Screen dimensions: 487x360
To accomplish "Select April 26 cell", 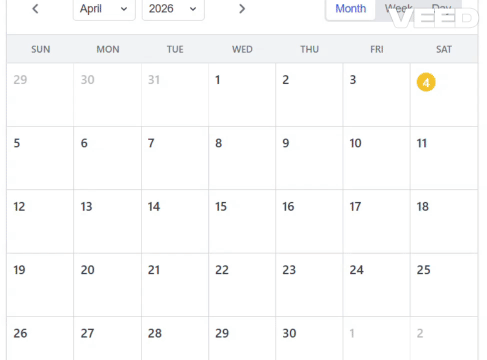I will point(40,338).
